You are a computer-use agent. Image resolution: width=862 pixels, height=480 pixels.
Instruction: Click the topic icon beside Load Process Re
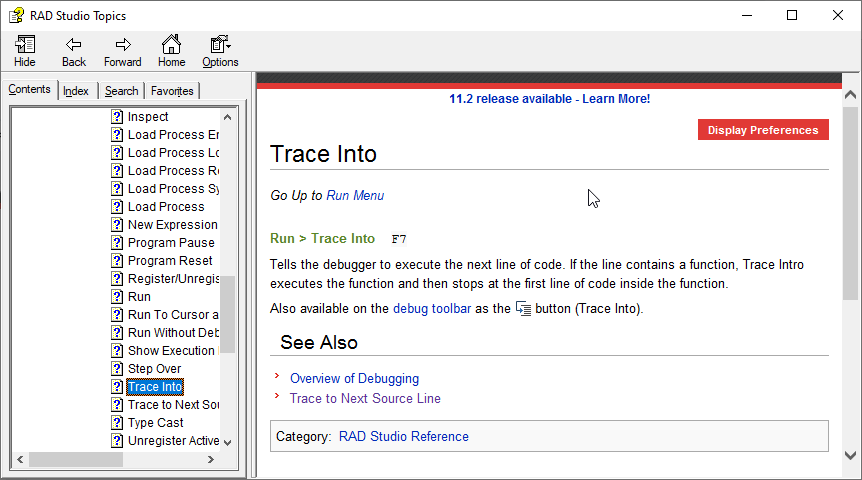[x=117, y=171]
